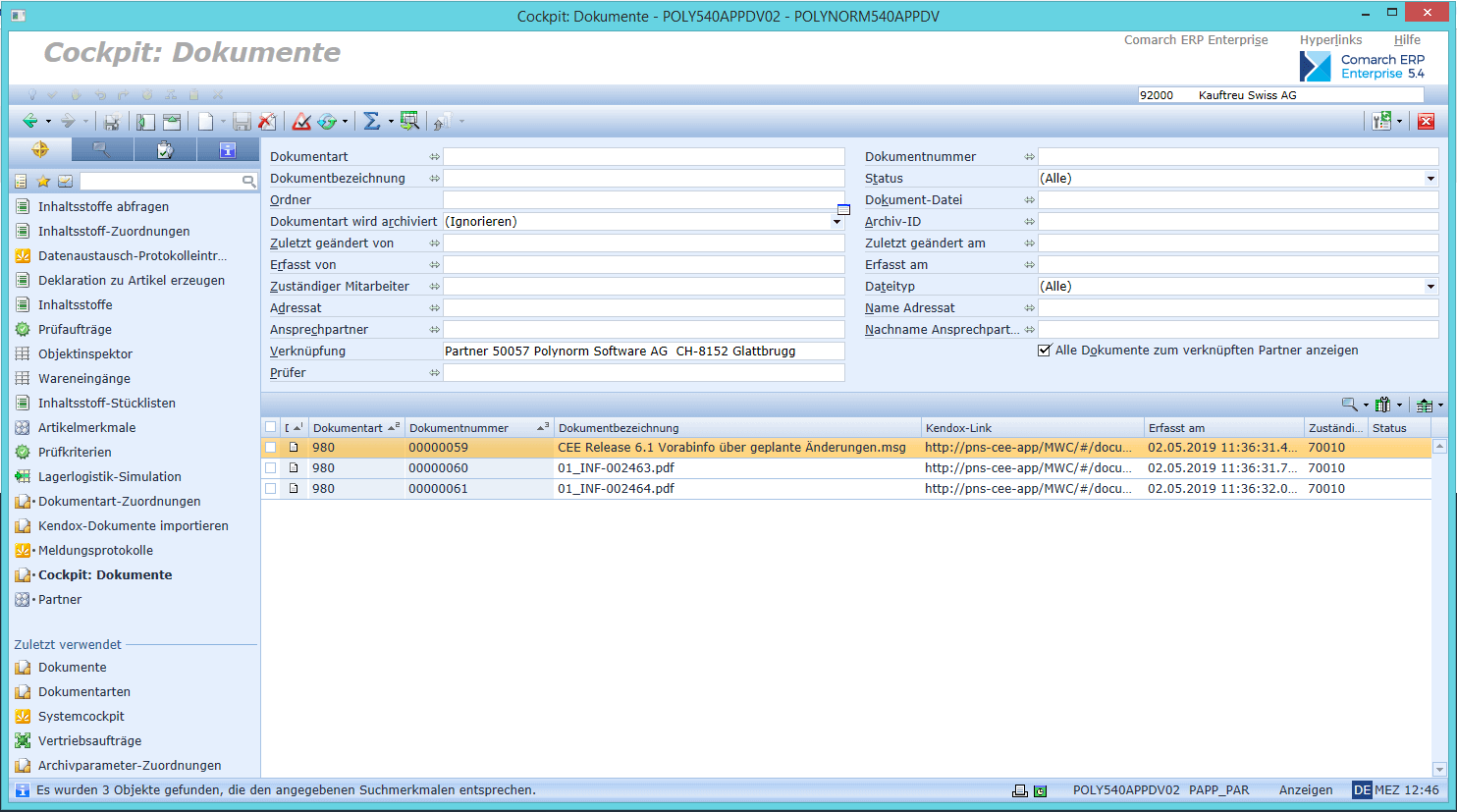Click the blue info icon in status bar
This screenshot has width=1457, height=812.
pyautogui.click(x=22, y=789)
